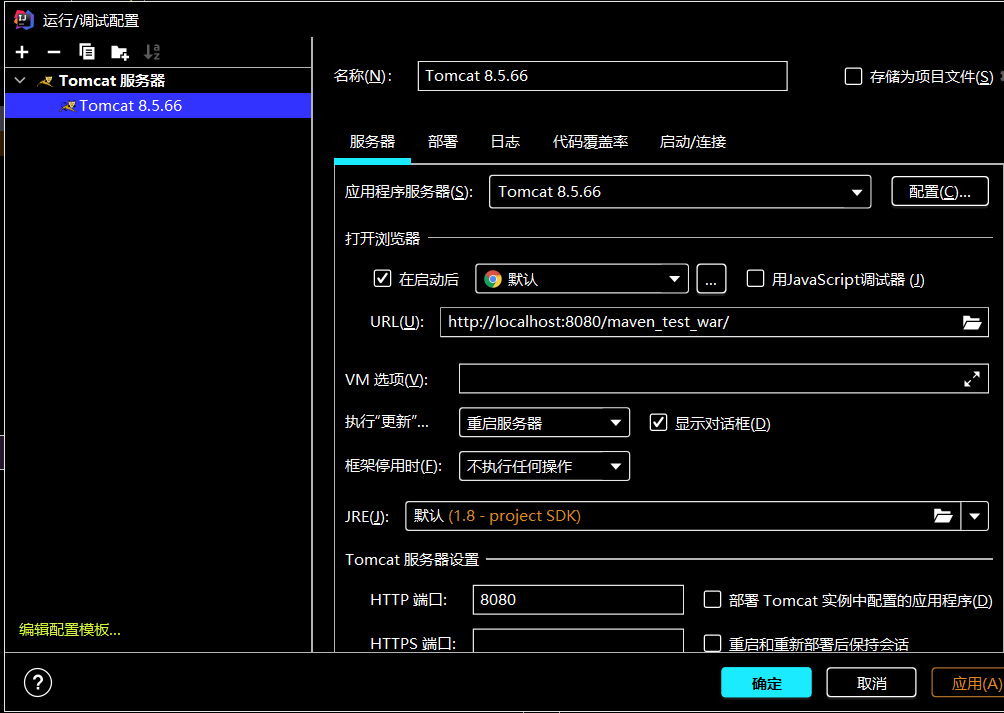This screenshot has height=713, width=1004.
Task: Uncheck the 在启动后 checkbox
Action: pyautogui.click(x=382, y=279)
